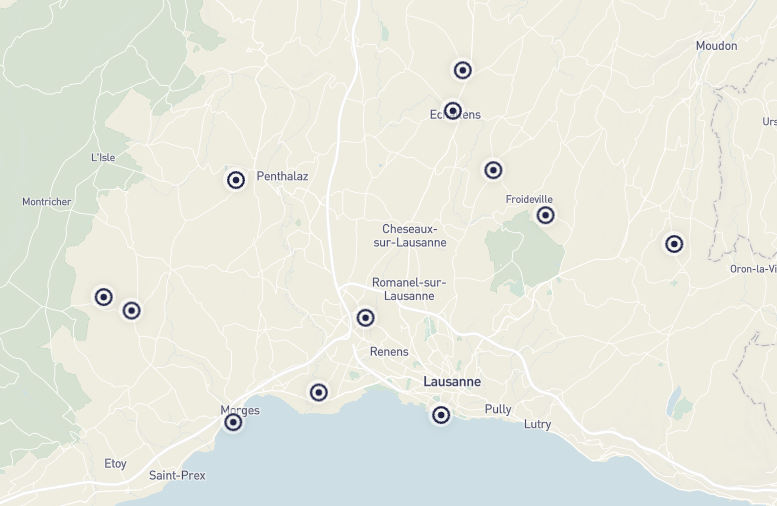Click the Romanel-sur-Lausanne label

(x=409, y=289)
